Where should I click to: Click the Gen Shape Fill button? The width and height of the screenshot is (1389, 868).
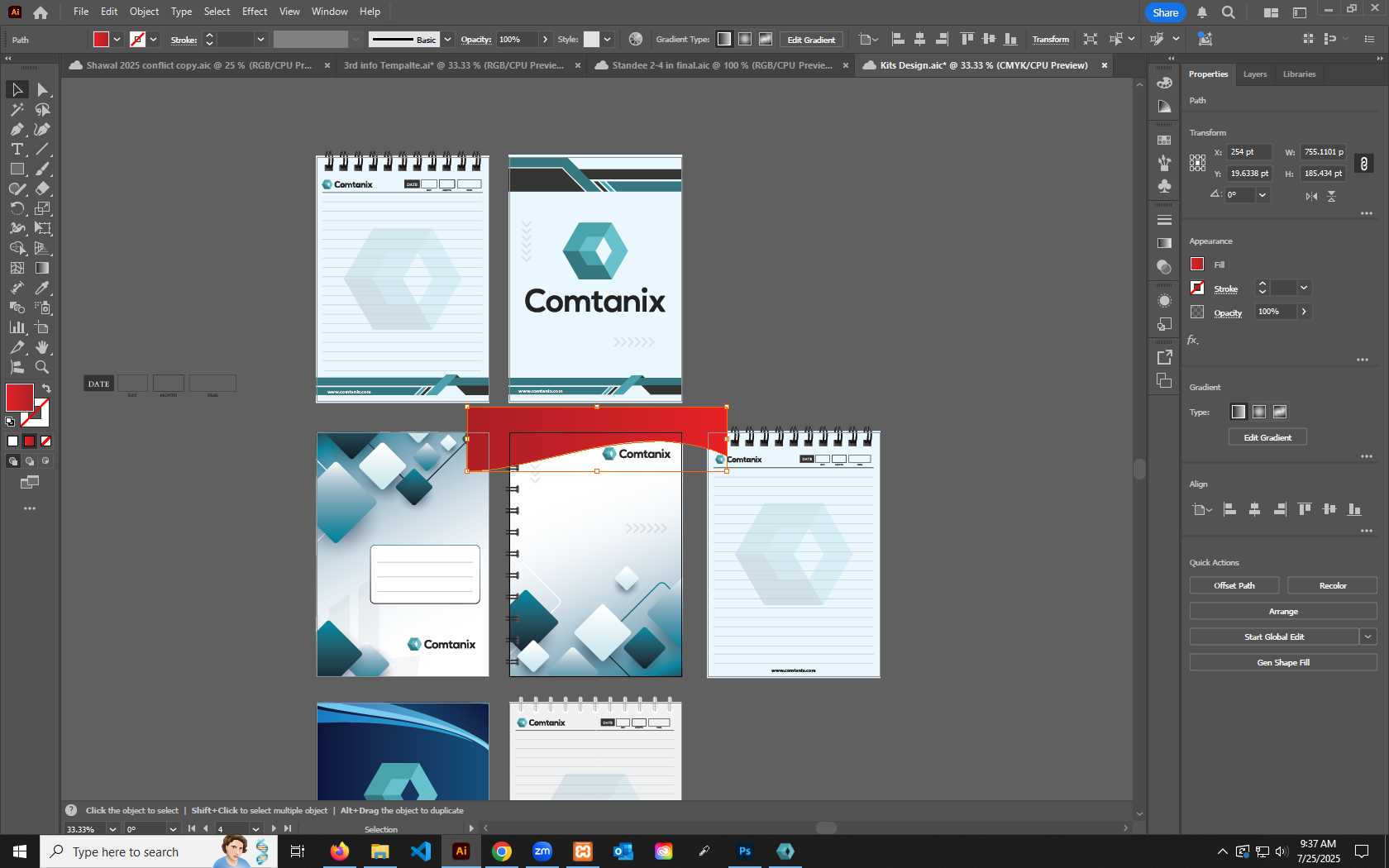(x=1283, y=662)
